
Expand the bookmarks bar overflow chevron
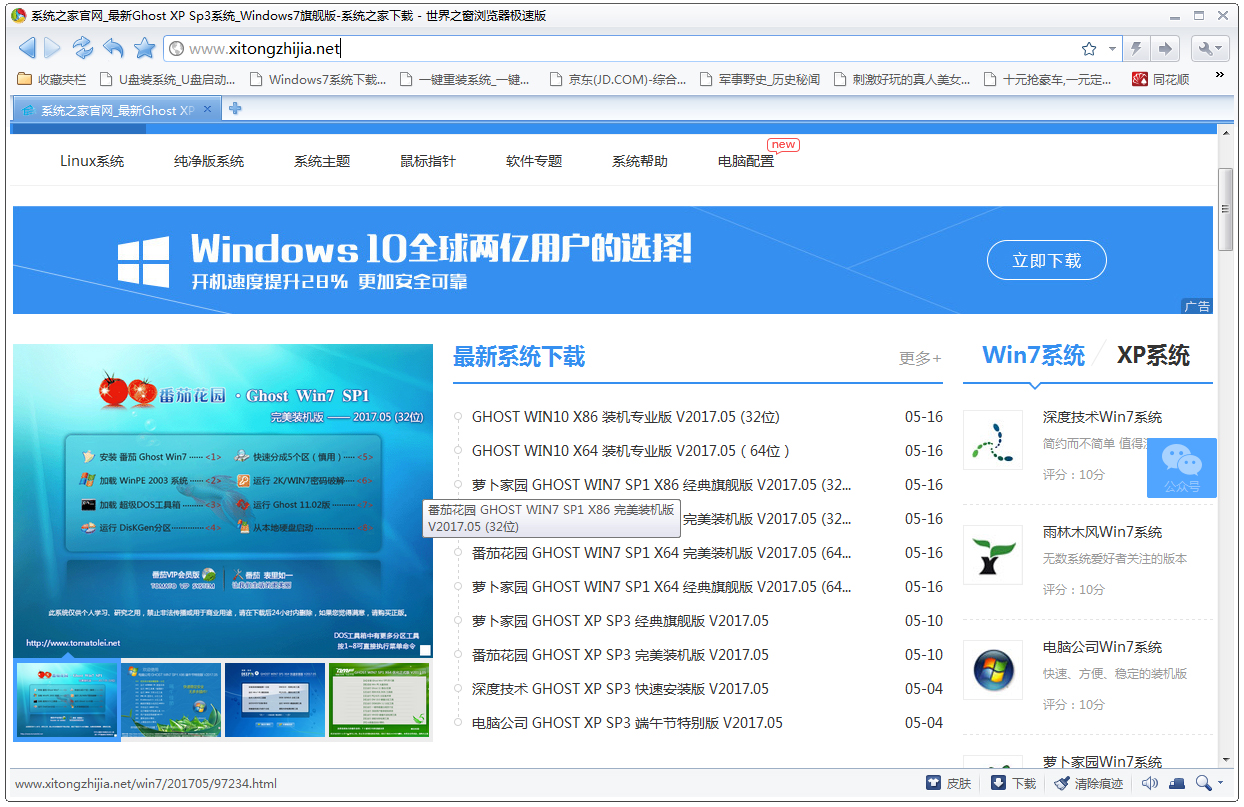tap(1219, 75)
